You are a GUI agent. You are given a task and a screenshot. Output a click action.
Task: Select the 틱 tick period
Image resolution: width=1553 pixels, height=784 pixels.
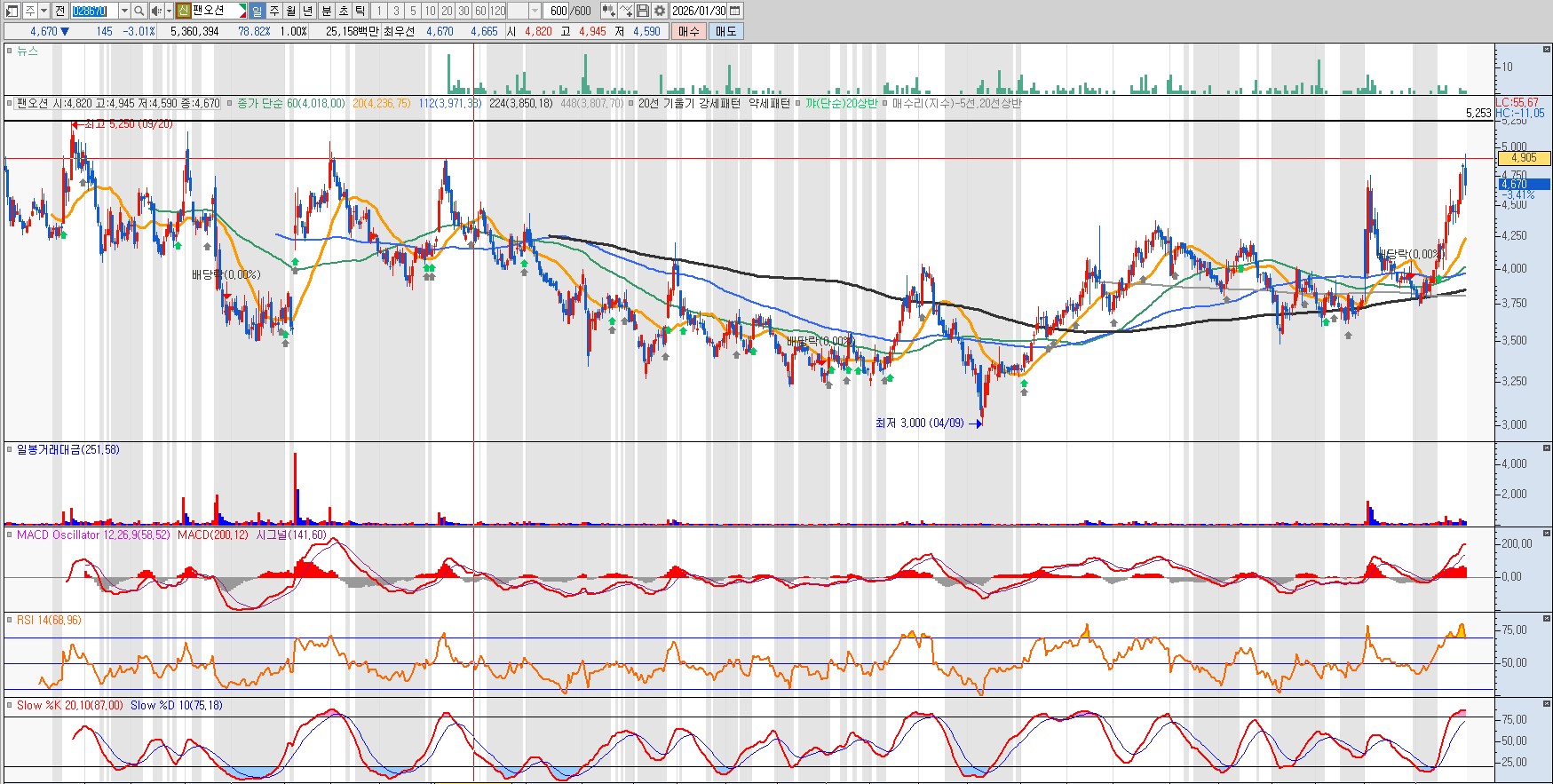click(x=360, y=11)
